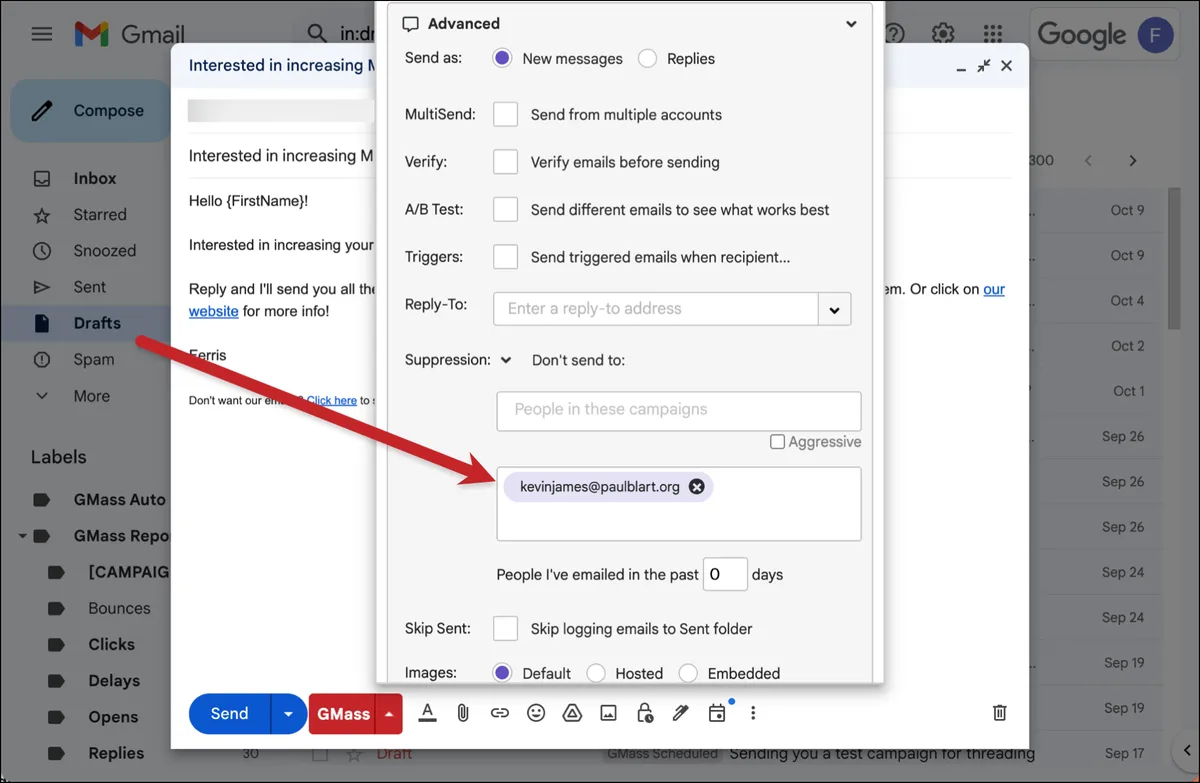Open the Reply-To address dropdown arrow
This screenshot has width=1200, height=783.
pyautogui.click(x=834, y=309)
